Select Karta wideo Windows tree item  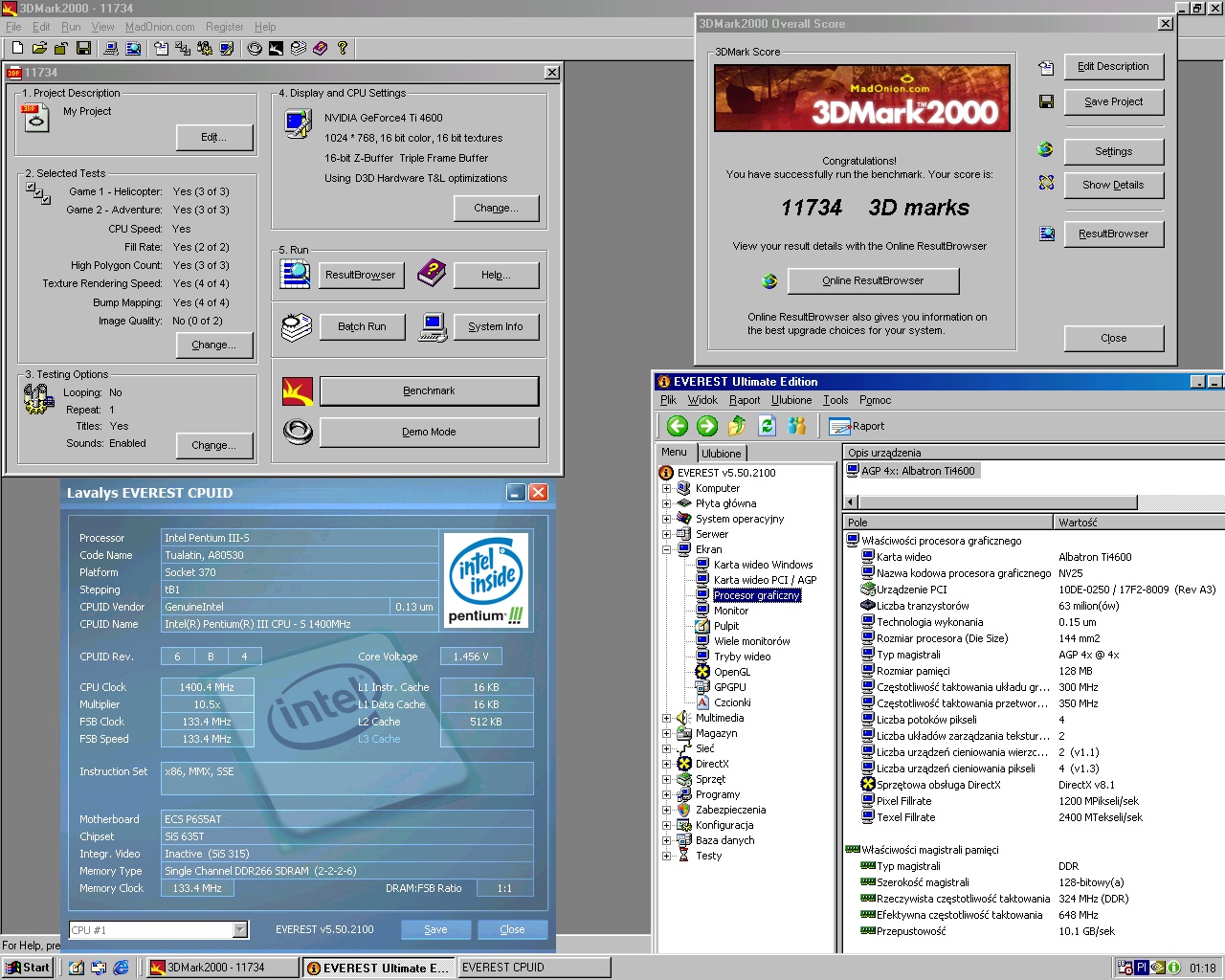pyautogui.click(x=763, y=565)
